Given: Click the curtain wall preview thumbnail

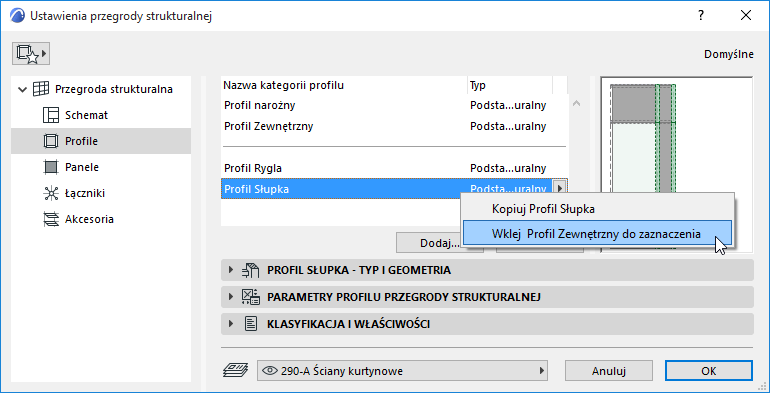Looking at the screenshot, I should point(676,165).
